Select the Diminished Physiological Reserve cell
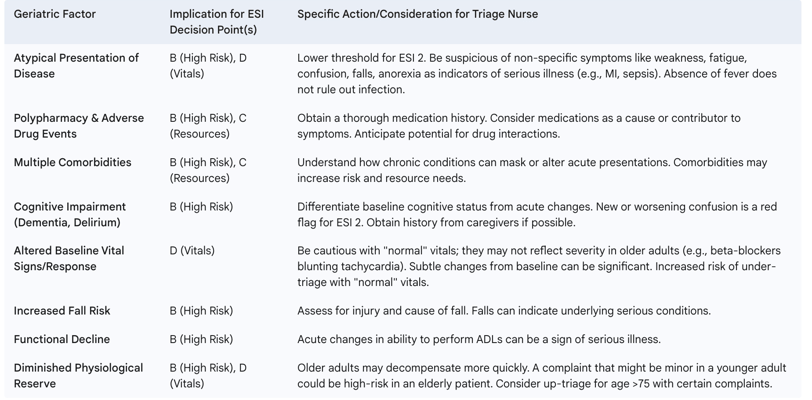The height and width of the screenshot is (400, 812). [78, 376]
